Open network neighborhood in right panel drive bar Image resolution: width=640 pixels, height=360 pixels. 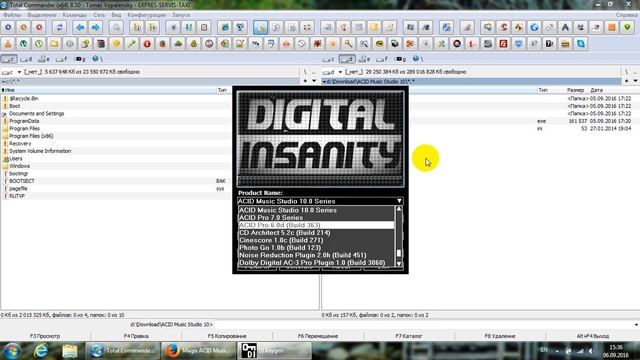coord(418,59)
